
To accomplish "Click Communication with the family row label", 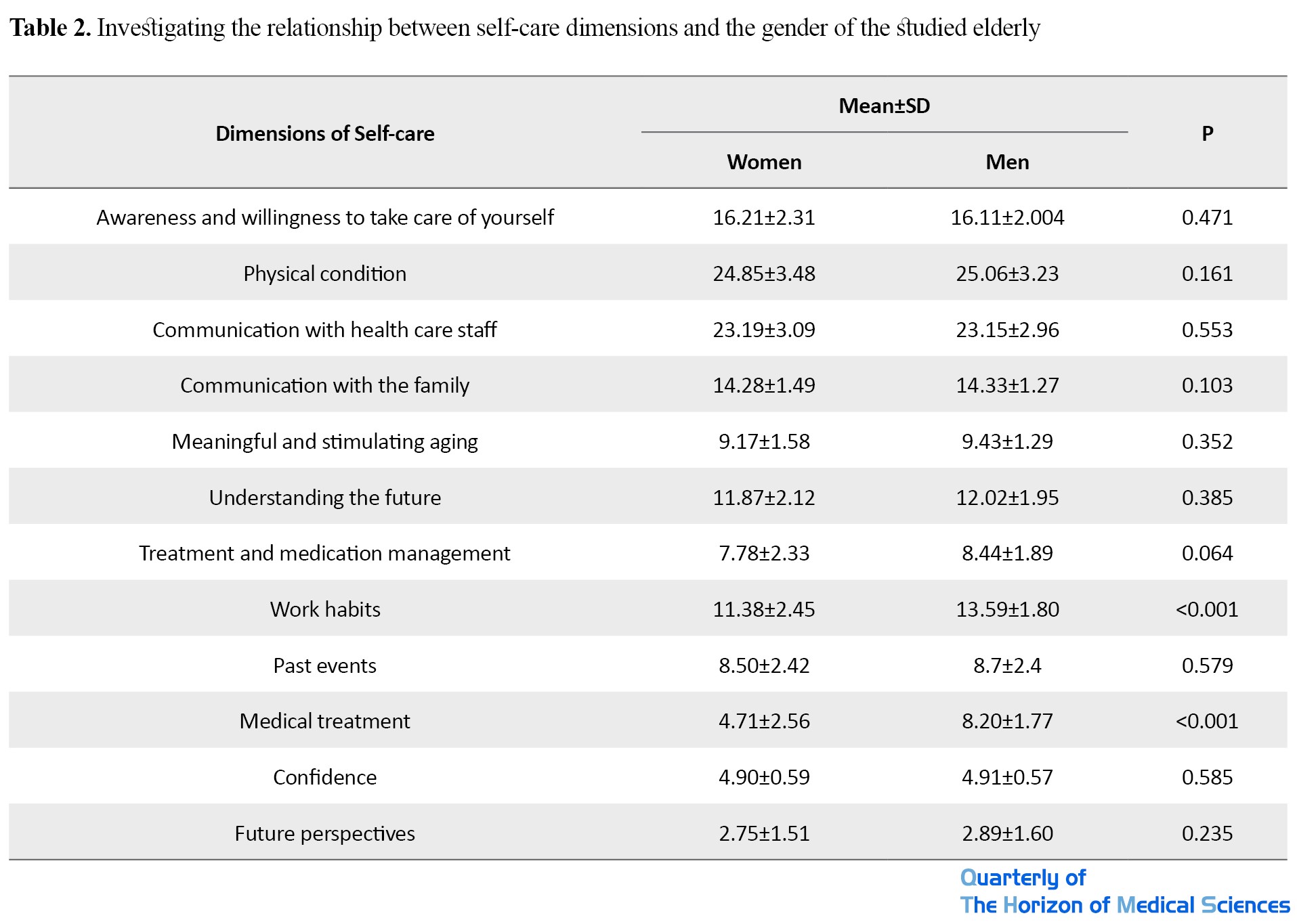I will tap(324, 385).
